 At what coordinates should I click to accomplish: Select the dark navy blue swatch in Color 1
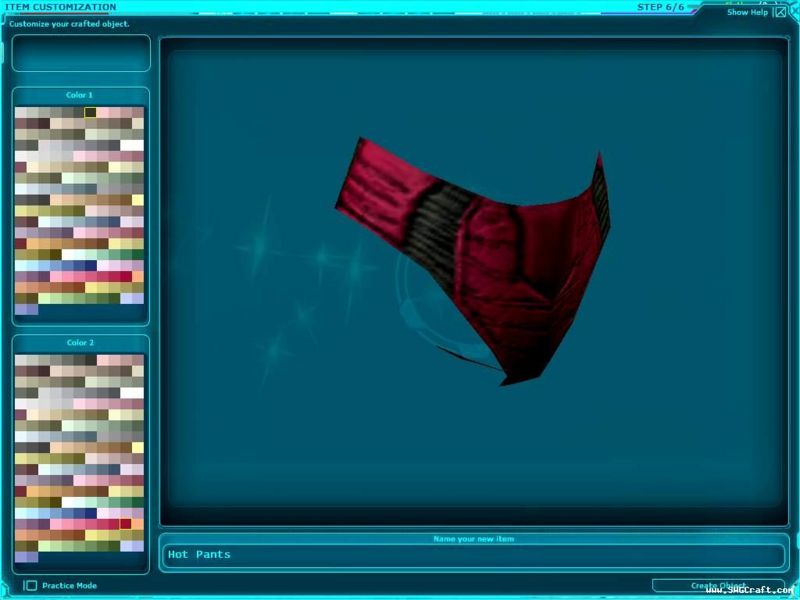90,266
